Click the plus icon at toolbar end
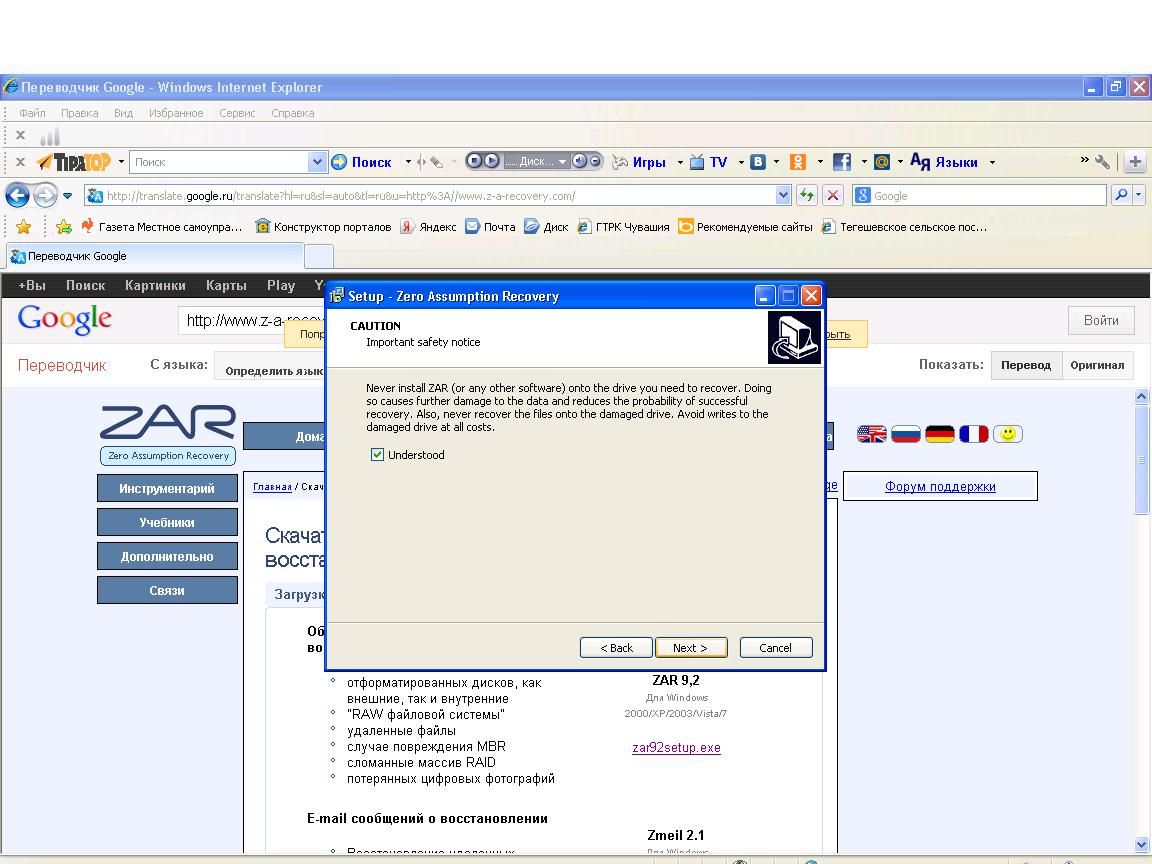The width and height of the screenshot is (1152, 864). (x=1135, y=162)
